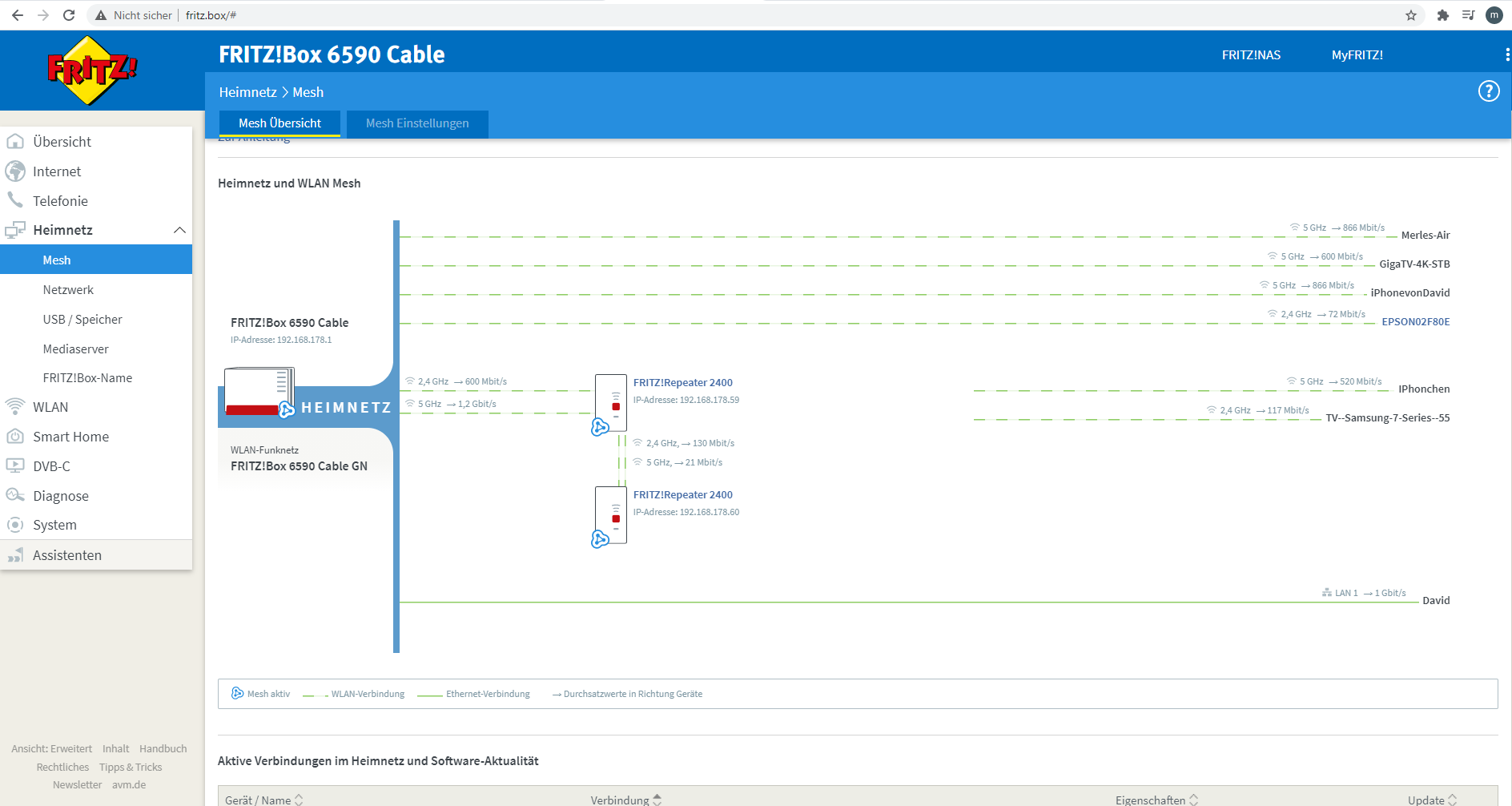The image size is (1512, 806).
Task: Sort table by Gerät / Name
Action: click(263, 800)
